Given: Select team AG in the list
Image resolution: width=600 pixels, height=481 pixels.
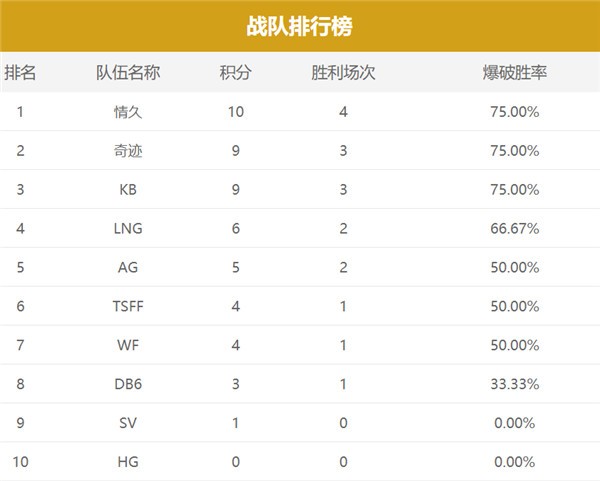Looking at the screenshot, I should click(x=129, y=268).
